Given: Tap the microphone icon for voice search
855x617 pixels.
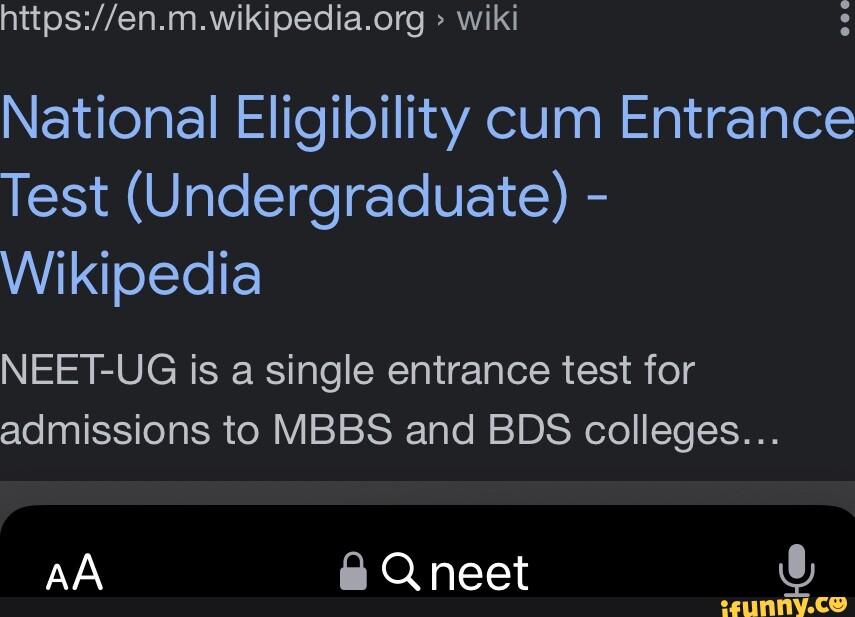Looking at the screenshot, I should click(797, 570).
